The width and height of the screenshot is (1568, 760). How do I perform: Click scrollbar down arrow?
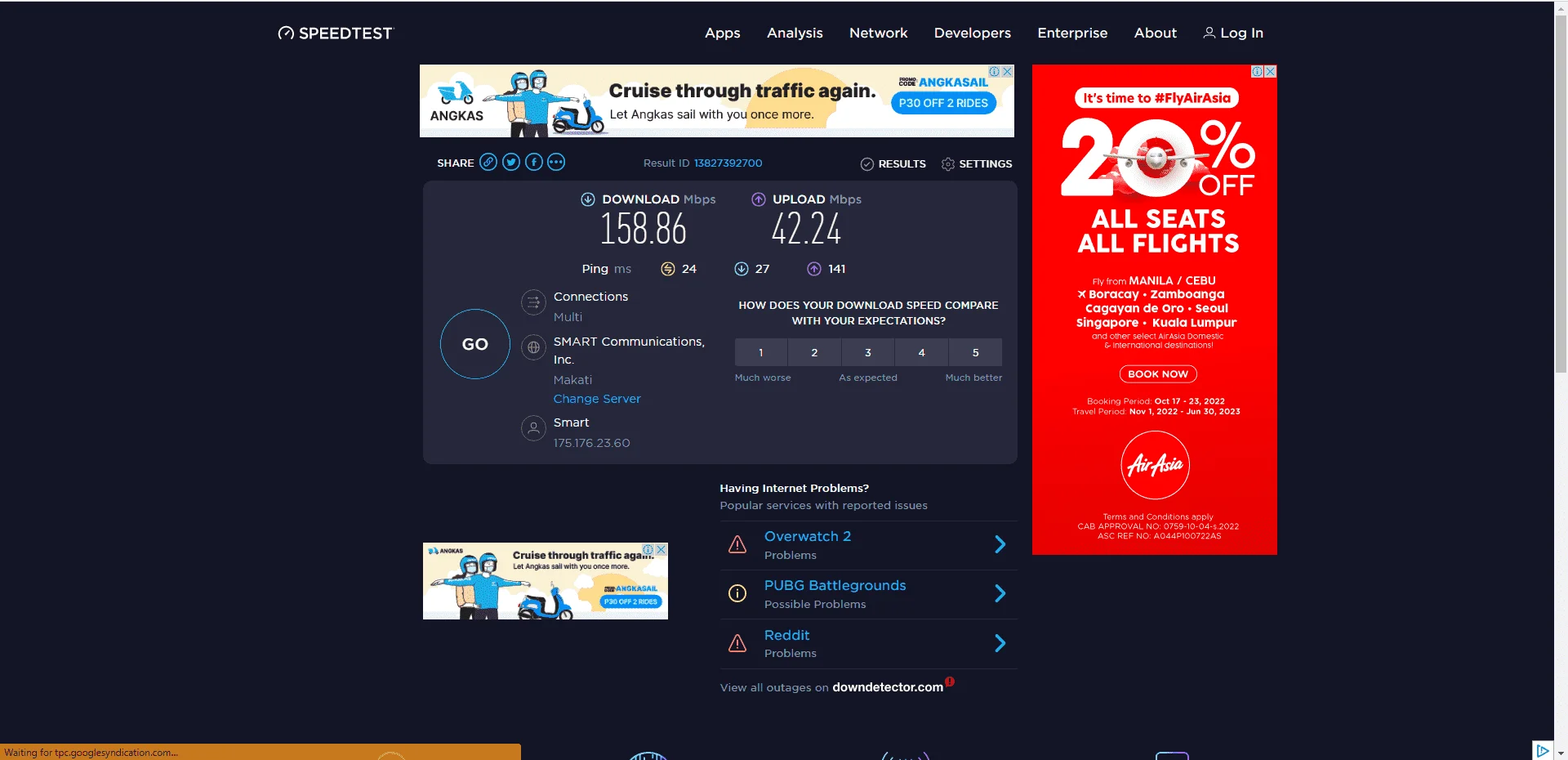coord(1561,753)
